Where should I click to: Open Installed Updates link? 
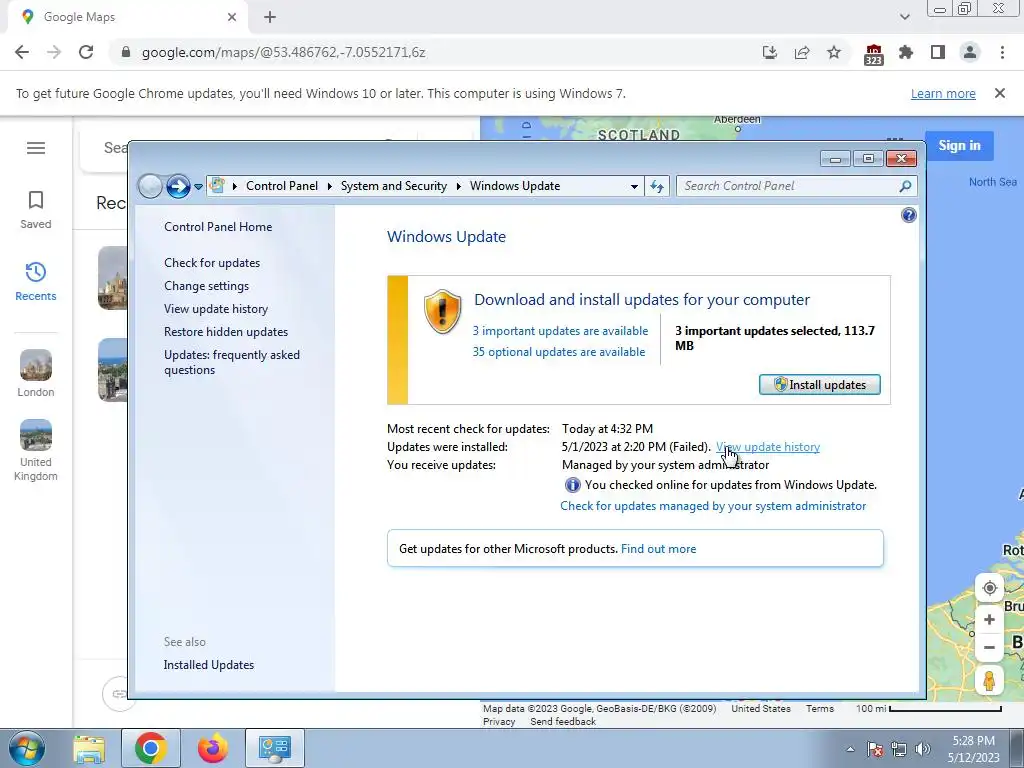[x=209, y=665]
